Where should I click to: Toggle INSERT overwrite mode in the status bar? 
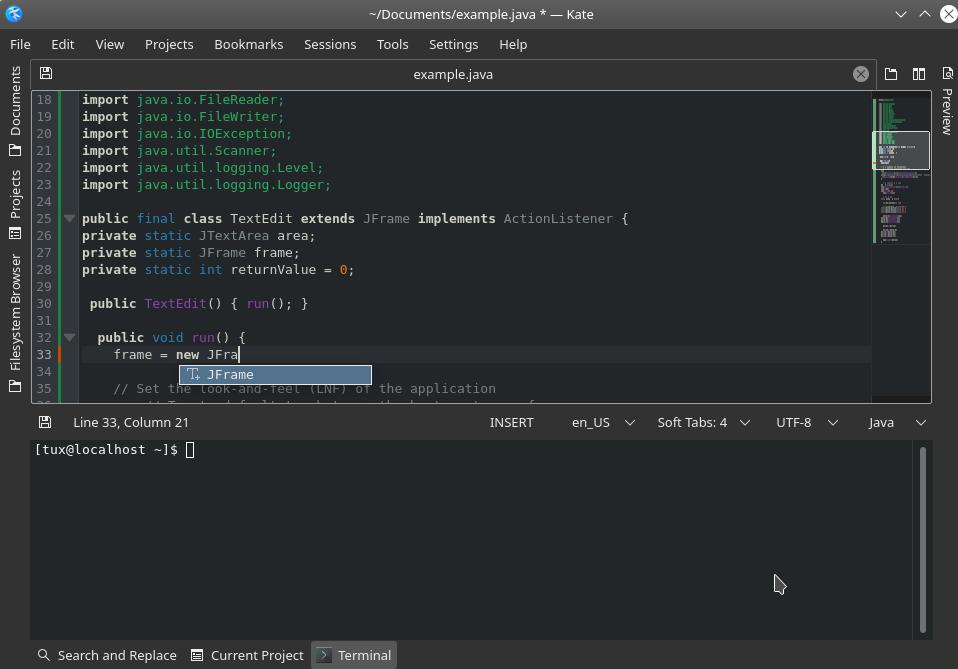coord(511,422)
